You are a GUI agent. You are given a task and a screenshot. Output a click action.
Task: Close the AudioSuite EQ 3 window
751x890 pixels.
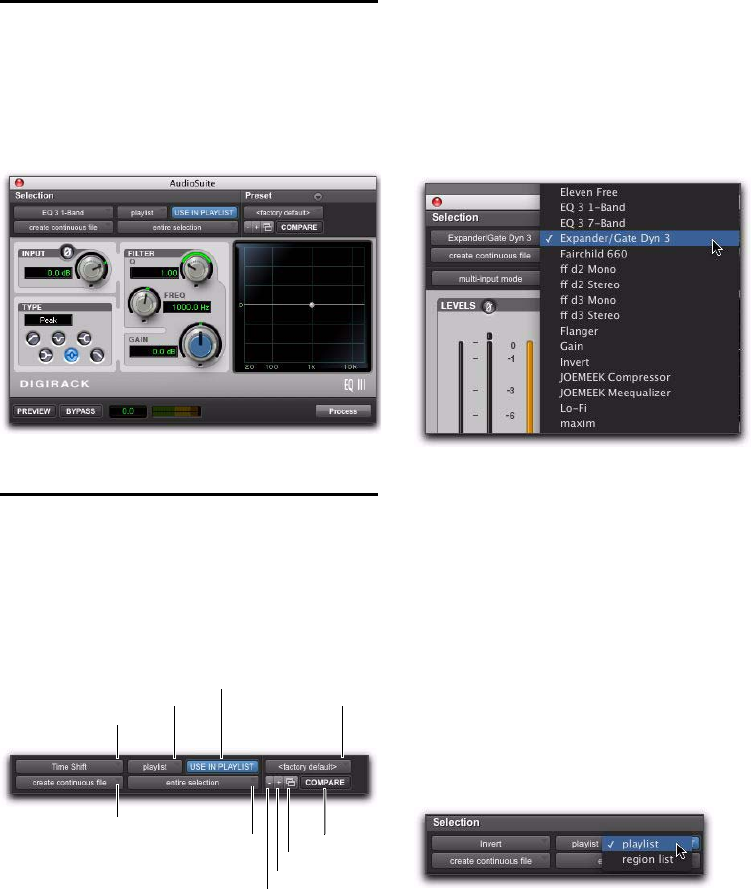click(x=19, y=183)
